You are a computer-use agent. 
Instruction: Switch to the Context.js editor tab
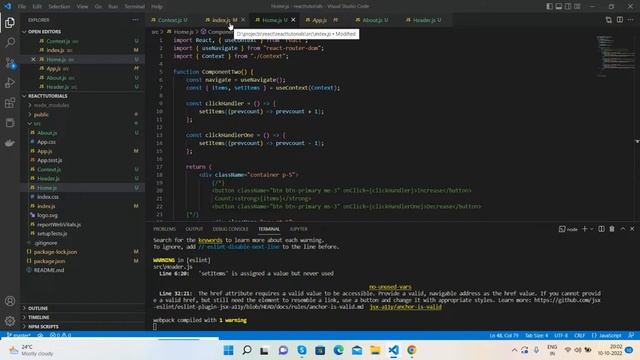coord(171,20)
